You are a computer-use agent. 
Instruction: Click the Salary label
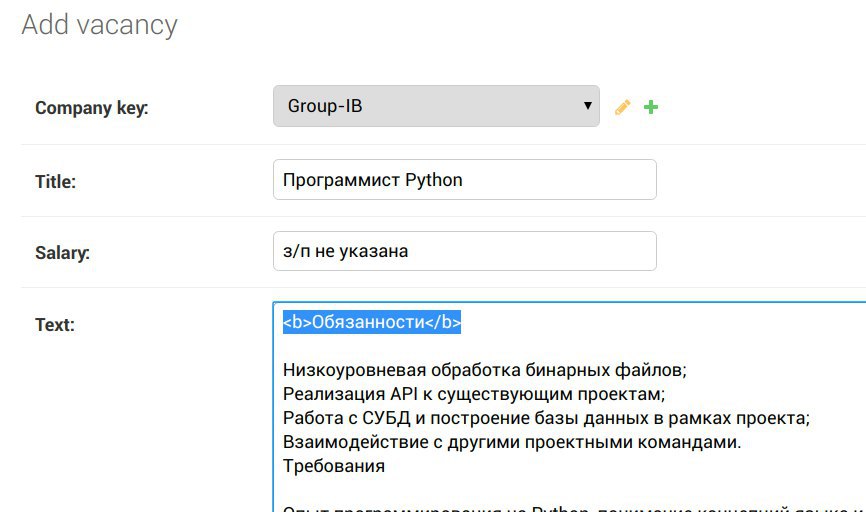(x=62, y=252)
